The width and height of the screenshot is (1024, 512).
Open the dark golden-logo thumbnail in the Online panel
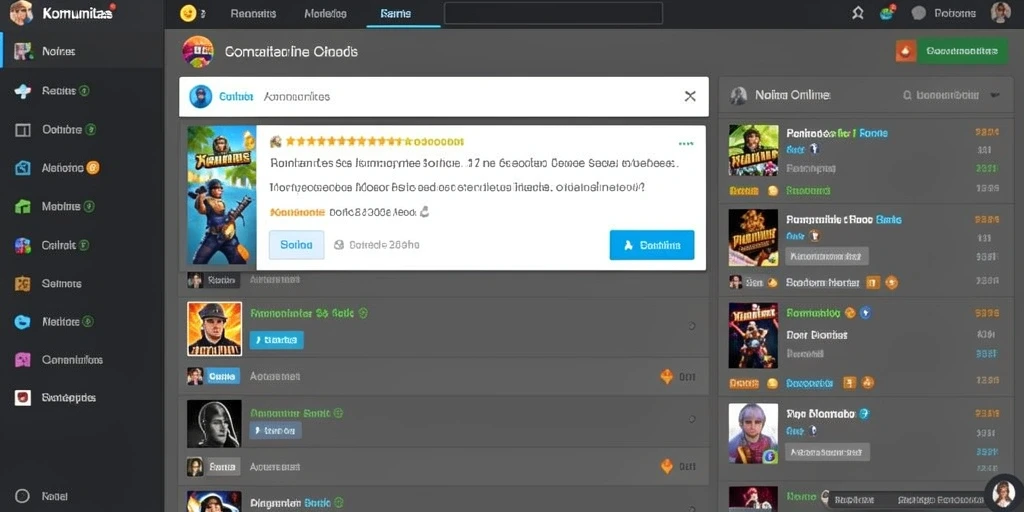(x=754, y=237)
